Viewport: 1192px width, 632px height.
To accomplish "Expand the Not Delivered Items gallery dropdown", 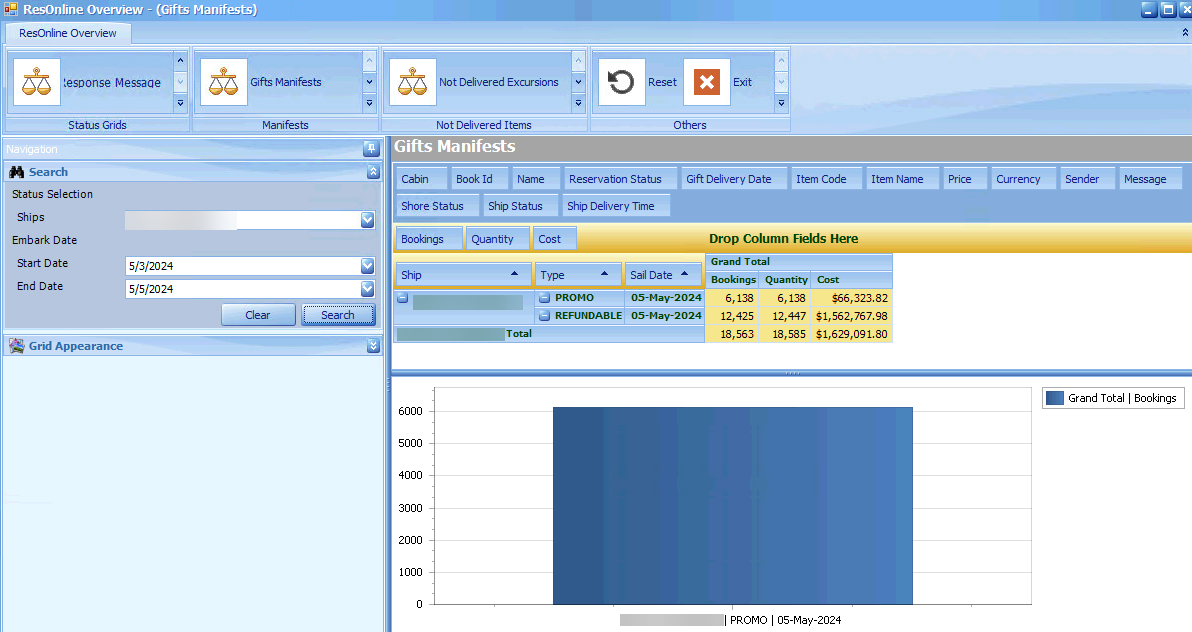I will click(x=578, y=103).
